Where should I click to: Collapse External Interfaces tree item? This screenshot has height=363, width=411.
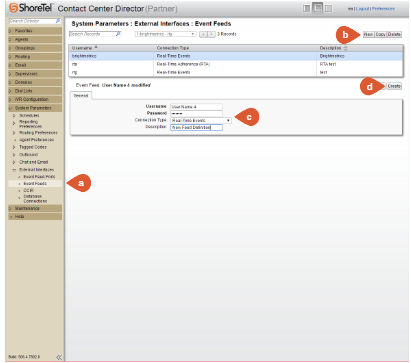(14, 170)
